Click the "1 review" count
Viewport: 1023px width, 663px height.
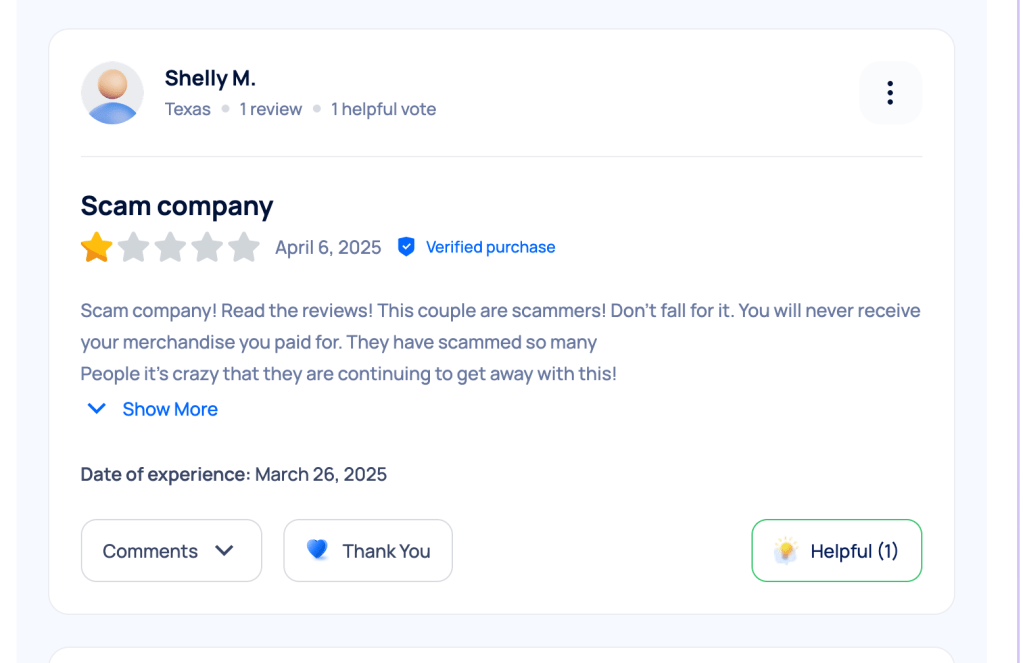point(270,109)
